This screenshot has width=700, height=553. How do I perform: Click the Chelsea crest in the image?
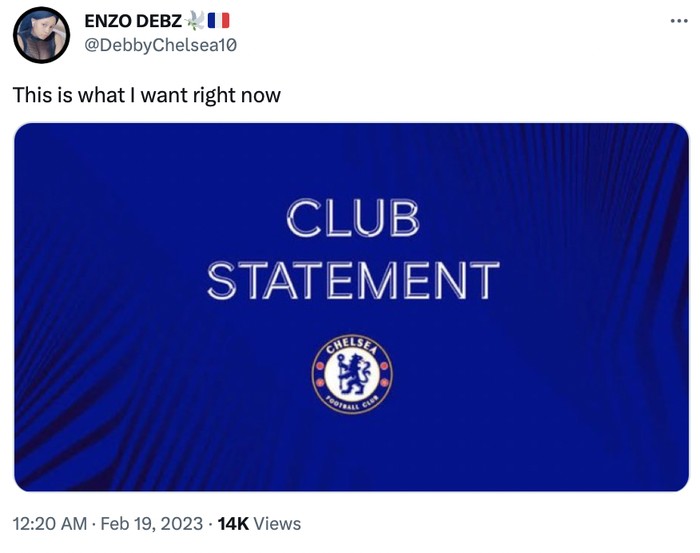pos(352,374)
